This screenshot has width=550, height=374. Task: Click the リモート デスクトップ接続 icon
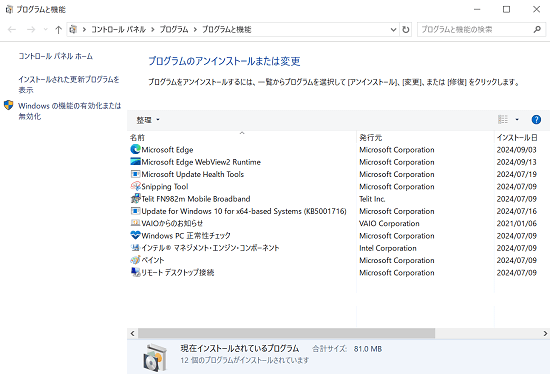pyautogui.click(x=135, y=272)
